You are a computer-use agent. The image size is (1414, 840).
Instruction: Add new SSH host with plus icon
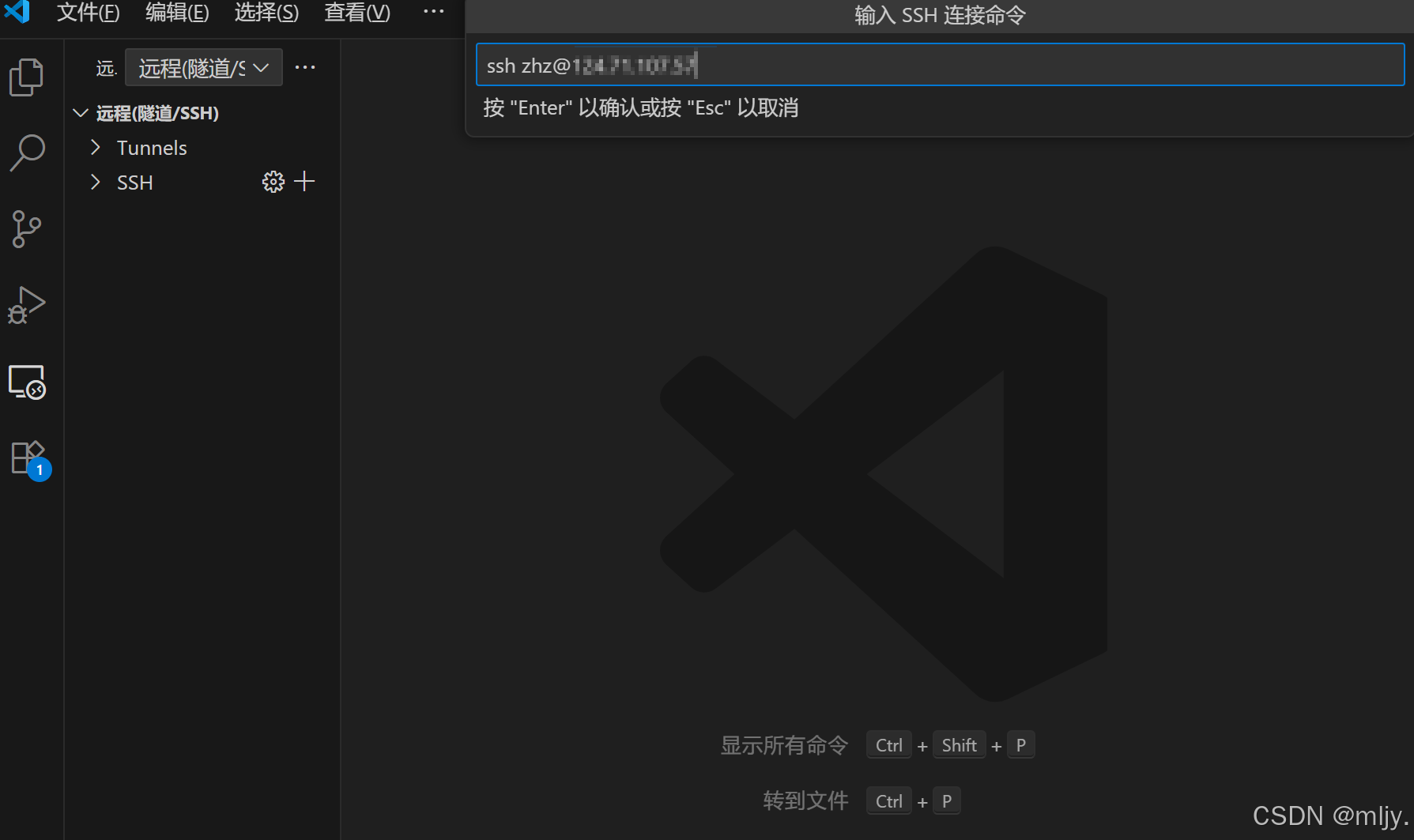pos(304,182)
